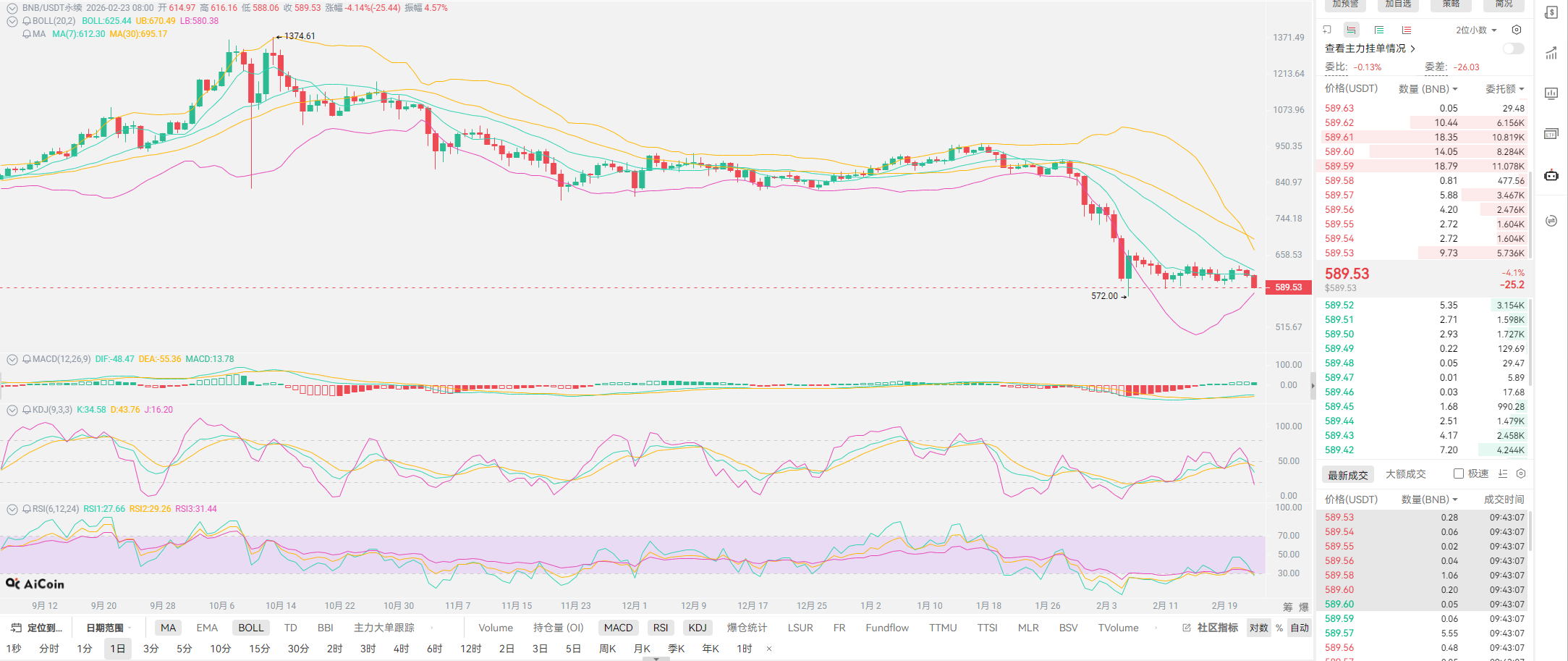Image resolution: width=1568 pixels, height=661 pixels.
Task: Switch order book to buy-only view
Action: [1379, 30]
